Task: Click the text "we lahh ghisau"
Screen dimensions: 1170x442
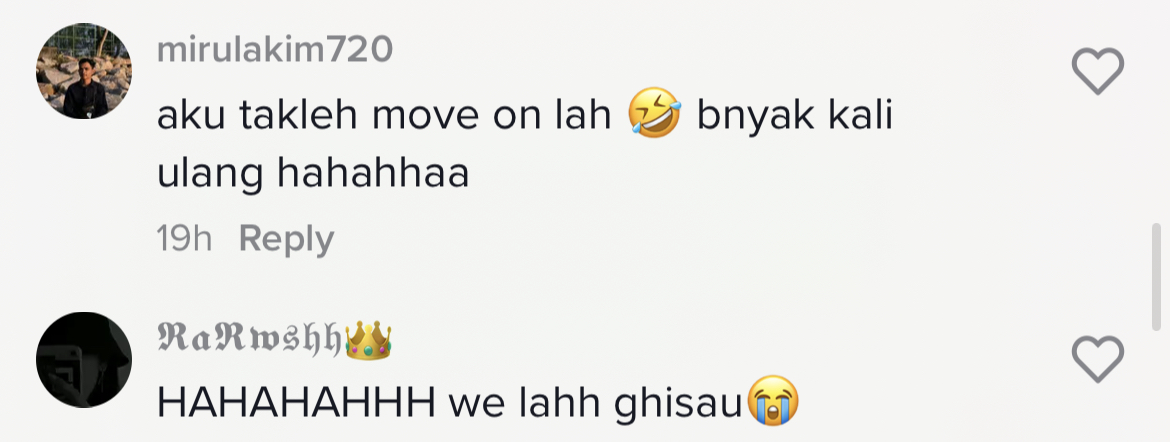Action: tap(596, 404)
